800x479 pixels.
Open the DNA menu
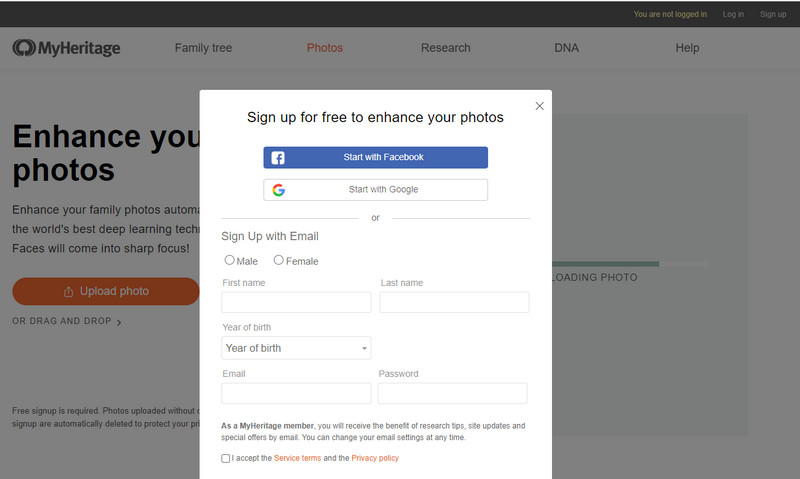pos(566,48)
